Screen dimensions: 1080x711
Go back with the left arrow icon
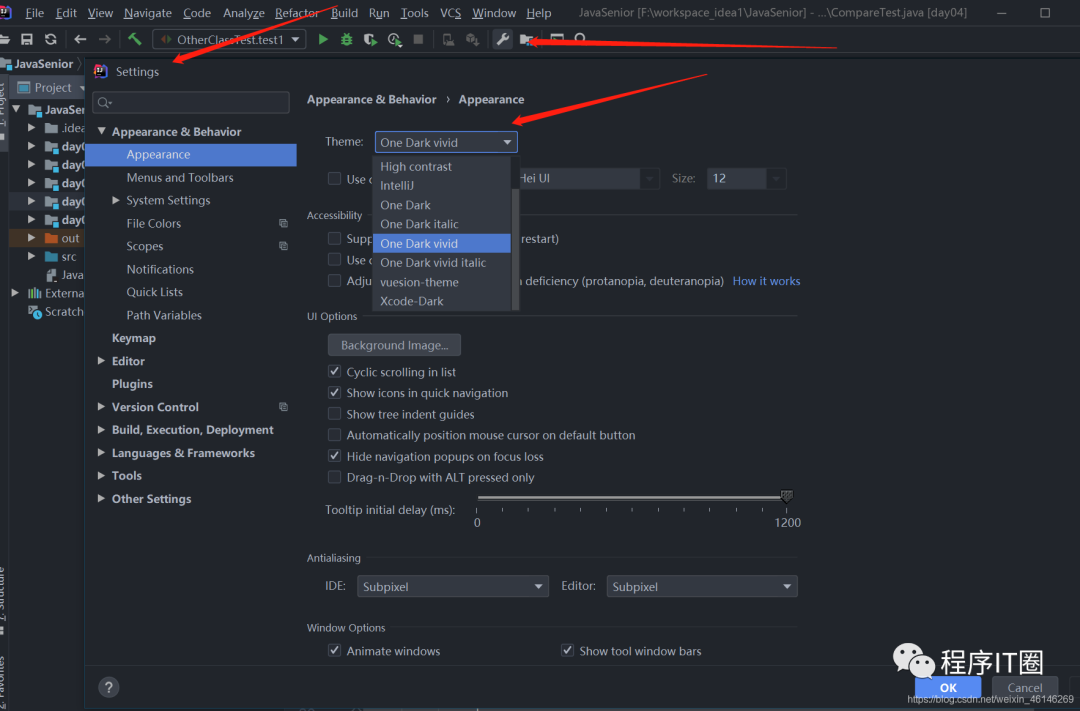(x=80, y=39)
